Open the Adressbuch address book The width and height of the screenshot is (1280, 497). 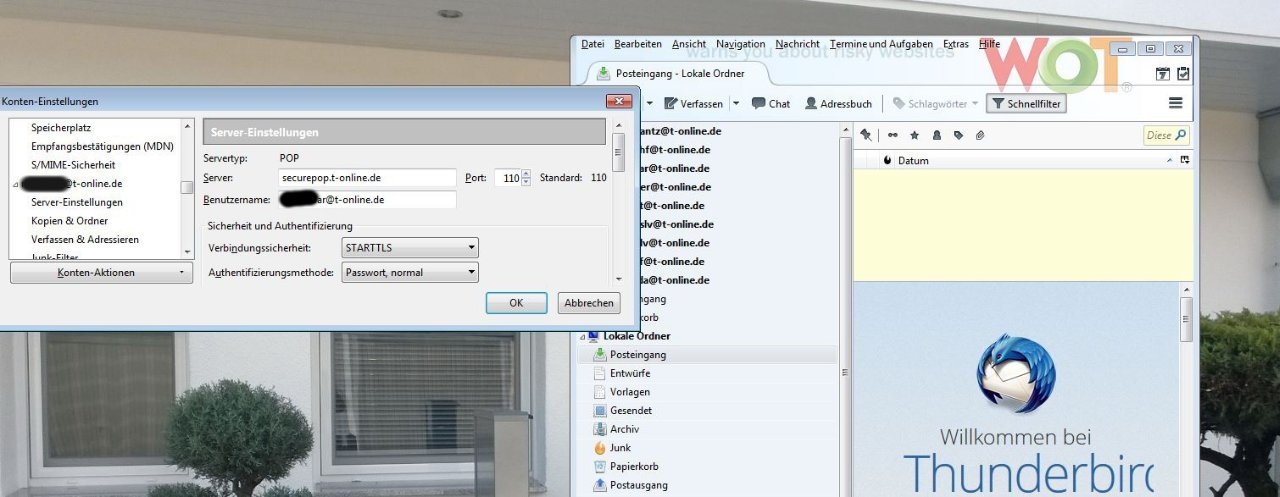pos(838,103)
